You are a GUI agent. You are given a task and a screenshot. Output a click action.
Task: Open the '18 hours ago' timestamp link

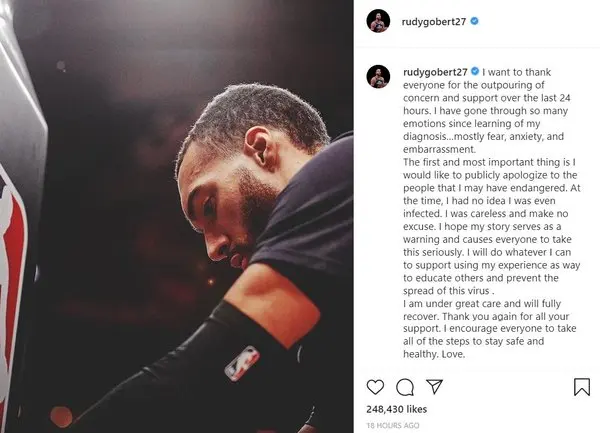(393, 425)
